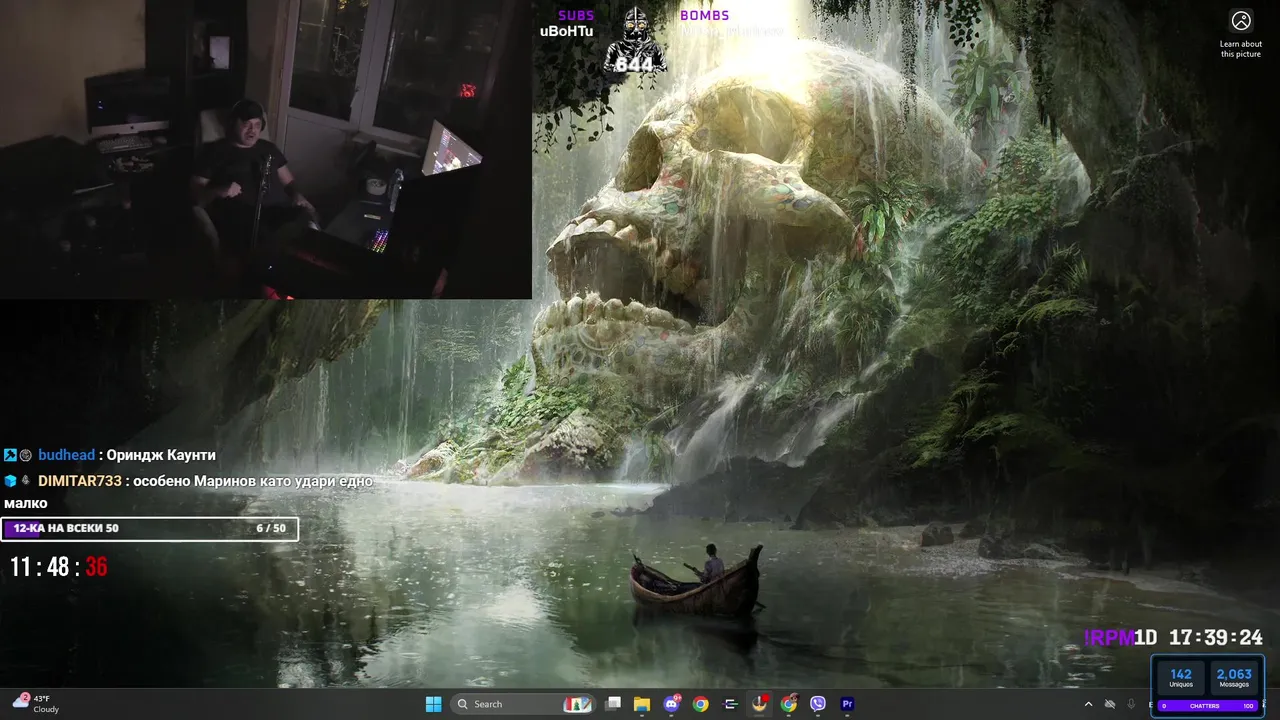Open Task View from the taskbar
The image size is (1280, 720).
coord(613,704)
